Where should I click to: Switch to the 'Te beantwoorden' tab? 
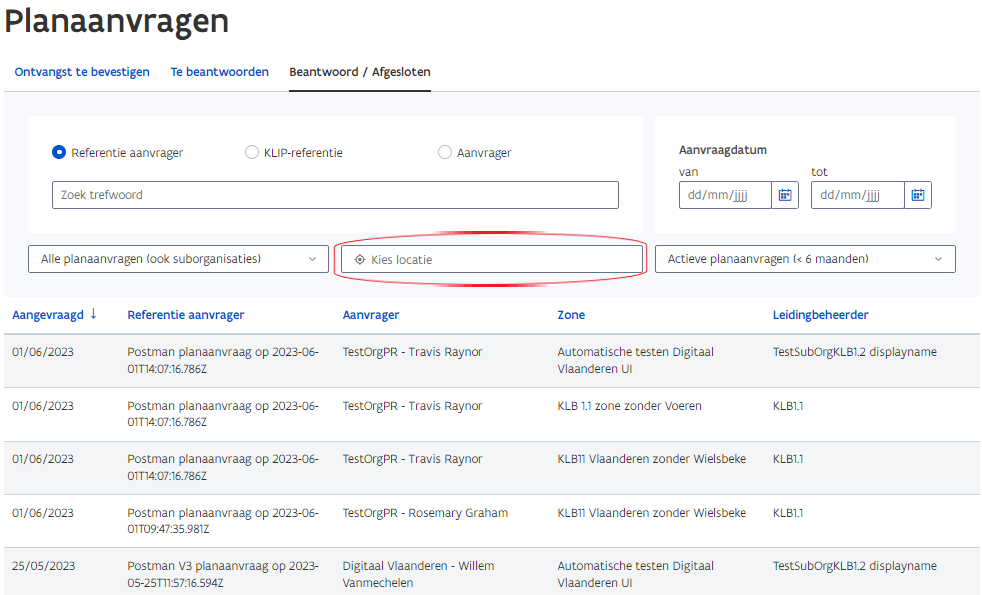click(219, 72)
